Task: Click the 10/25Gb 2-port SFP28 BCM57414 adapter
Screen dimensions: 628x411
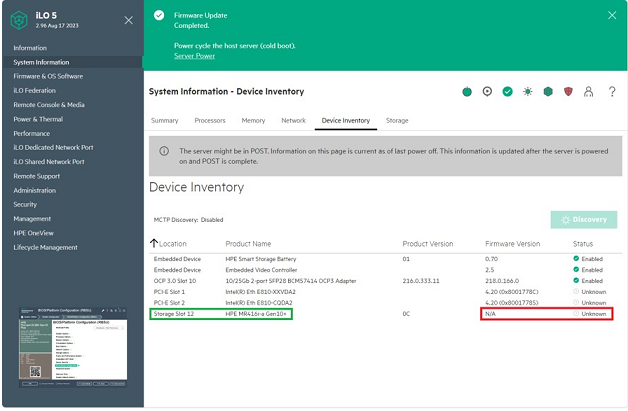Action: click(291, 281)
